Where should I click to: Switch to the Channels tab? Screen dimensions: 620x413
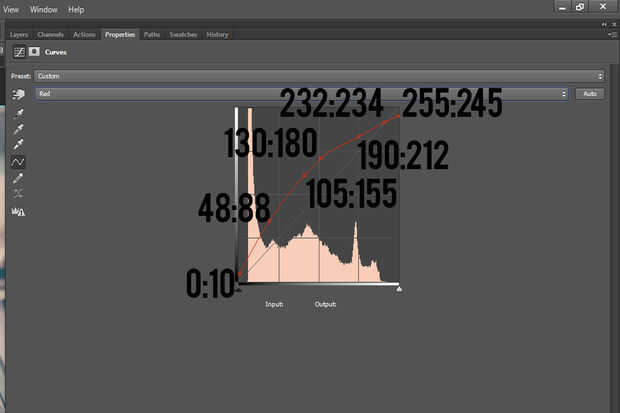coord(50,35)
